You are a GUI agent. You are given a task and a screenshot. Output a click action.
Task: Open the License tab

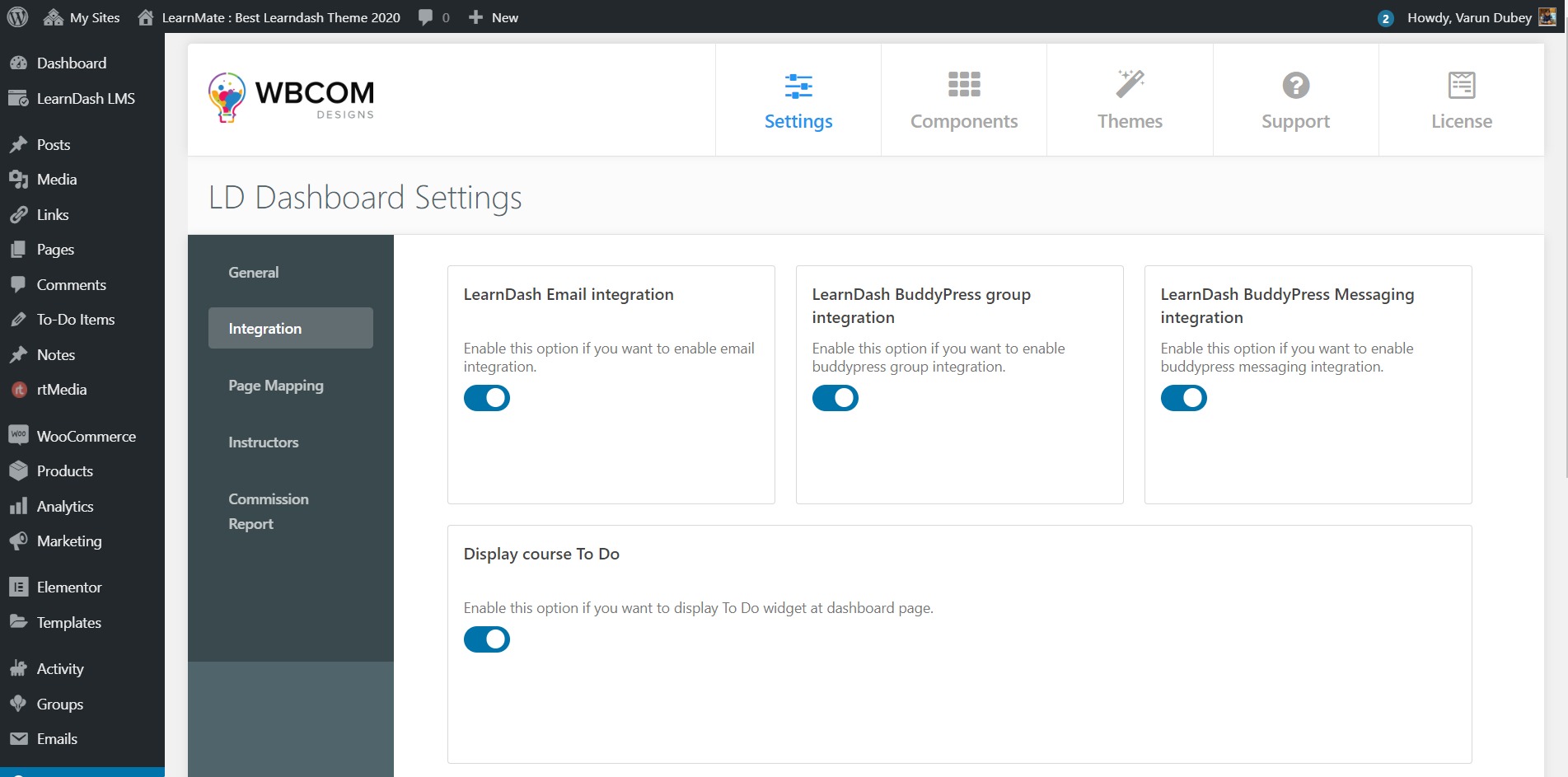pyautogui.click(x=1462, y=101)
